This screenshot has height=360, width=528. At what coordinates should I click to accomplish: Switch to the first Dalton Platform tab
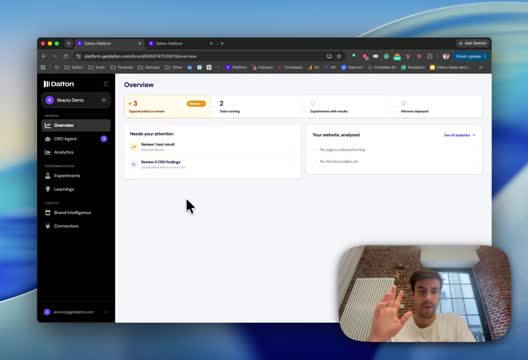coord(109,43)
